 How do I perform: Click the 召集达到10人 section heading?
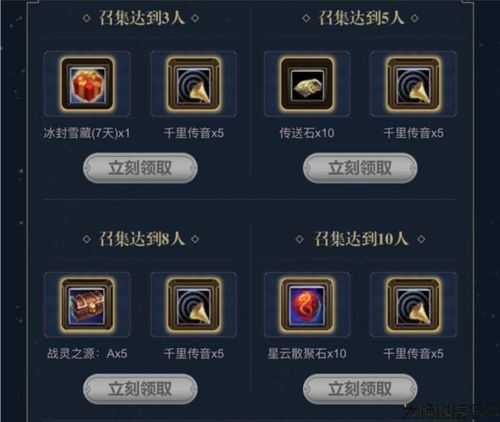(361, 239)
